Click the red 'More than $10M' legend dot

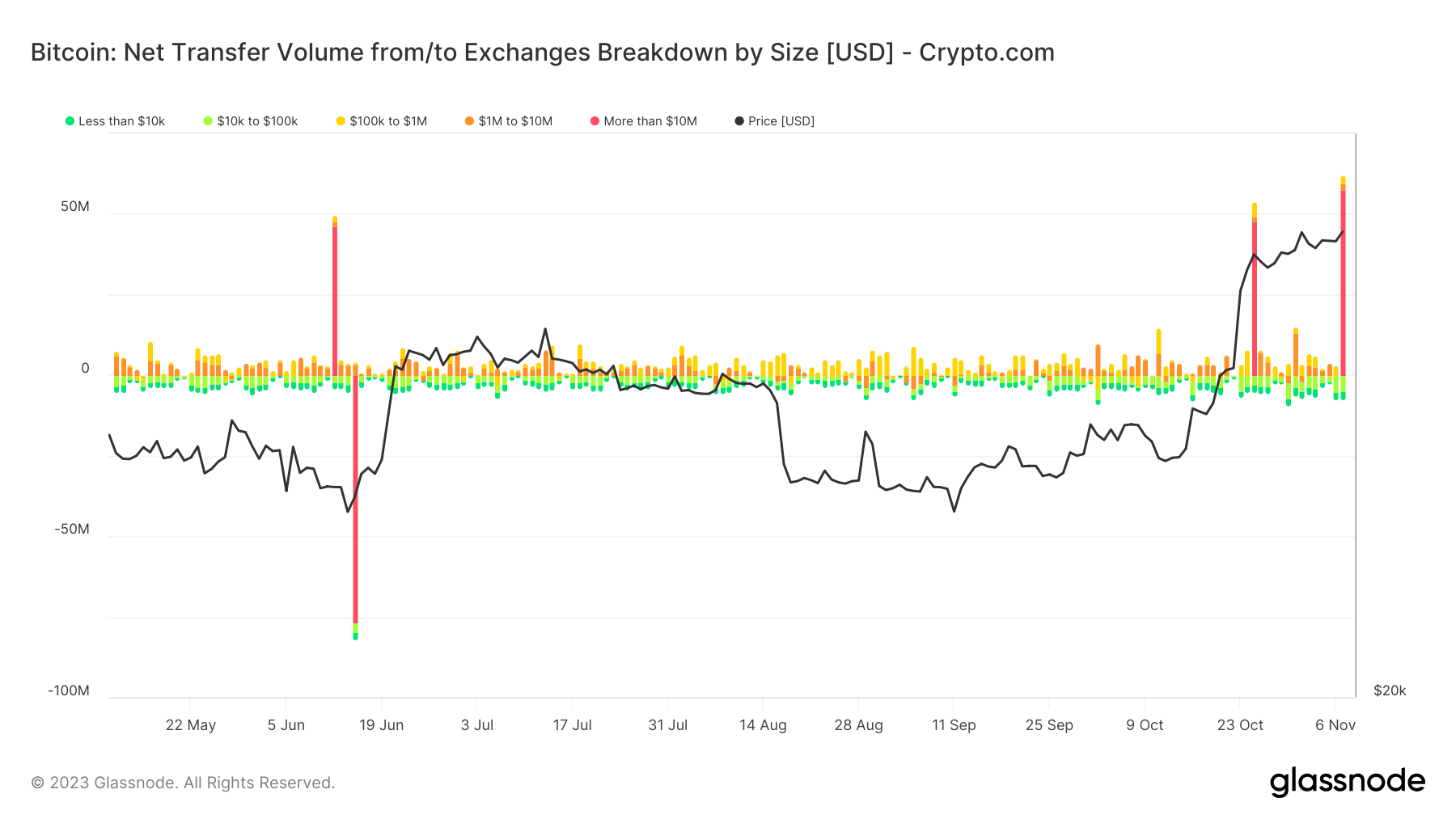coord(595,121)
